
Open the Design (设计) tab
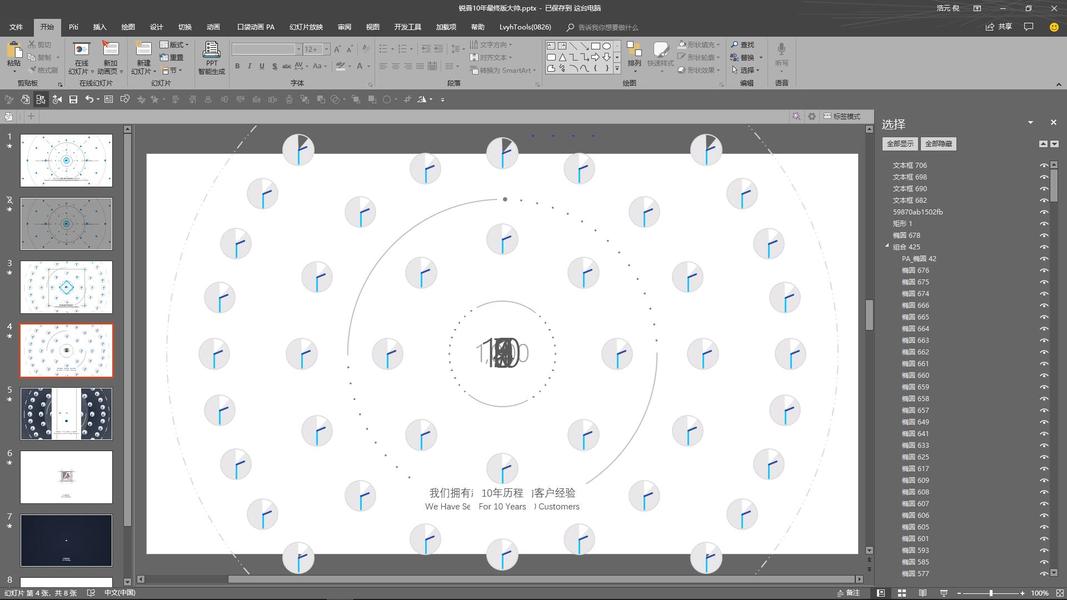[157, 27]
